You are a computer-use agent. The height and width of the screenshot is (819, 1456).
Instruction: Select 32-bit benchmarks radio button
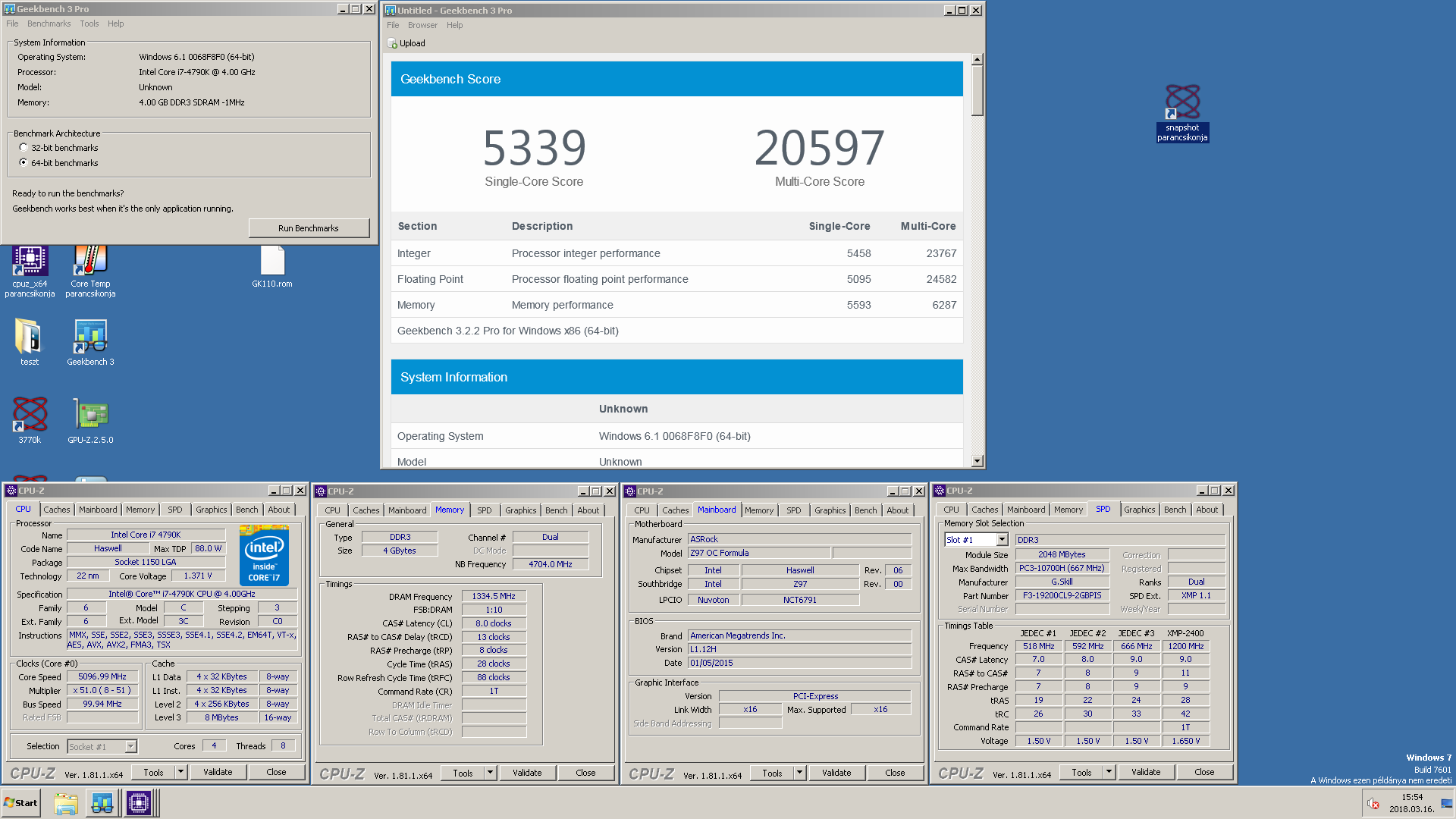(24, 148)
